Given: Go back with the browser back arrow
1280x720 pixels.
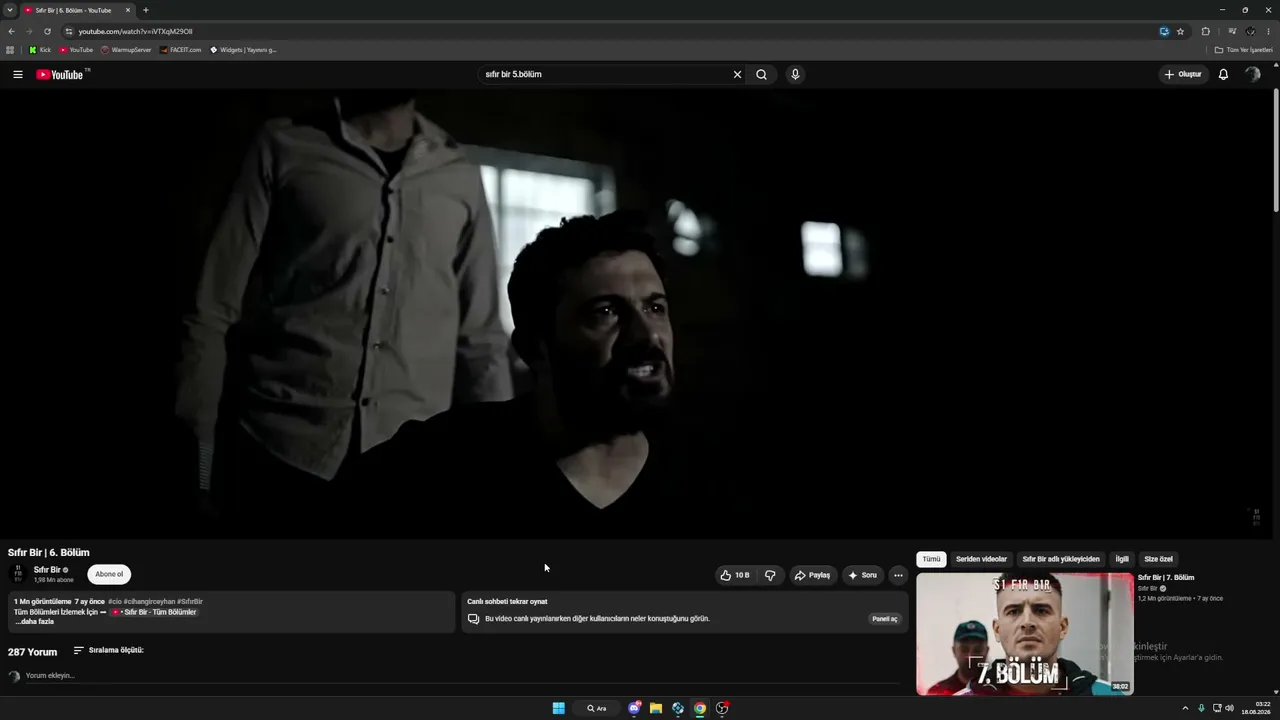Looking at the screenshot, I should (11, 31).
